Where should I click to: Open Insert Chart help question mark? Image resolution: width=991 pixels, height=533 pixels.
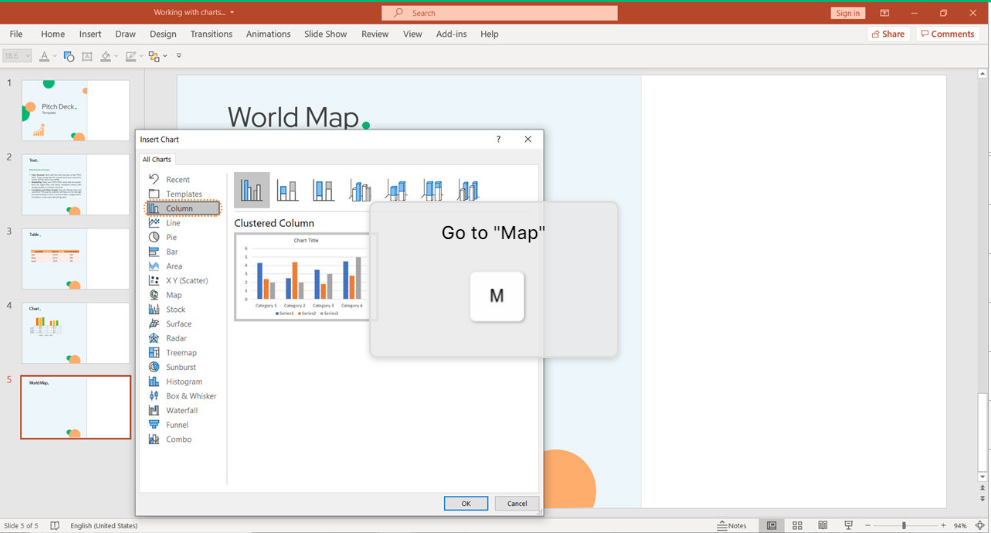point(498,139)
